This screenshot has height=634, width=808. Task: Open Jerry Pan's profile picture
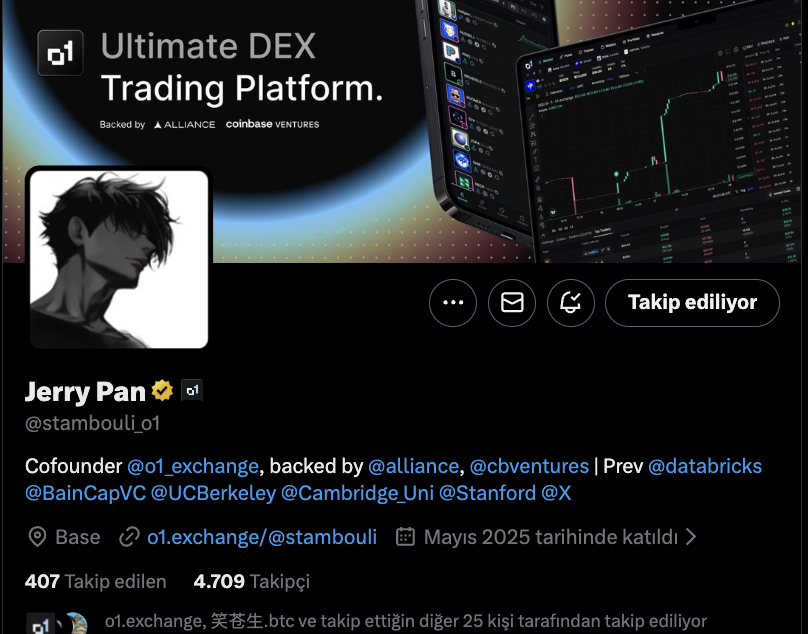119,259
